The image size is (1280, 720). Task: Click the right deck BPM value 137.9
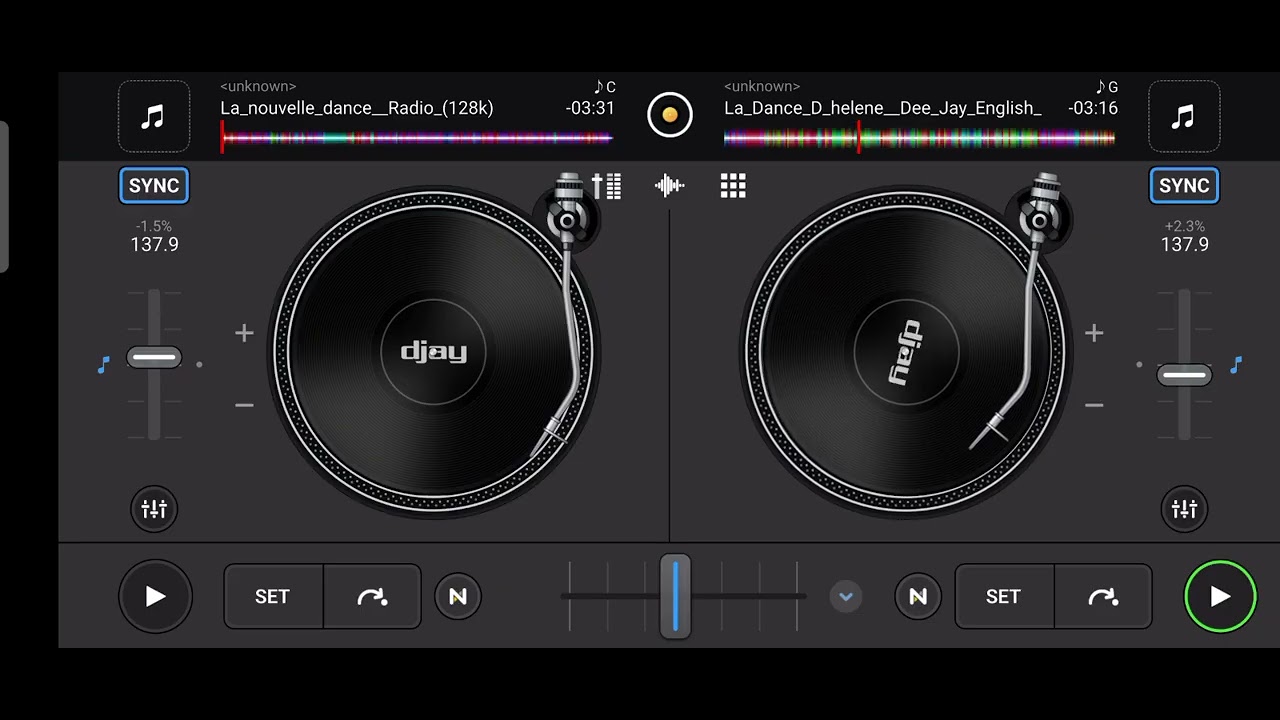pos(1185,244)
